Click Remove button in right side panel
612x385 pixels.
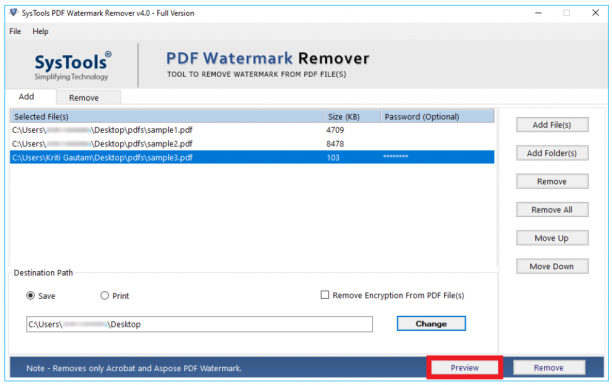(x=552, y=182)
